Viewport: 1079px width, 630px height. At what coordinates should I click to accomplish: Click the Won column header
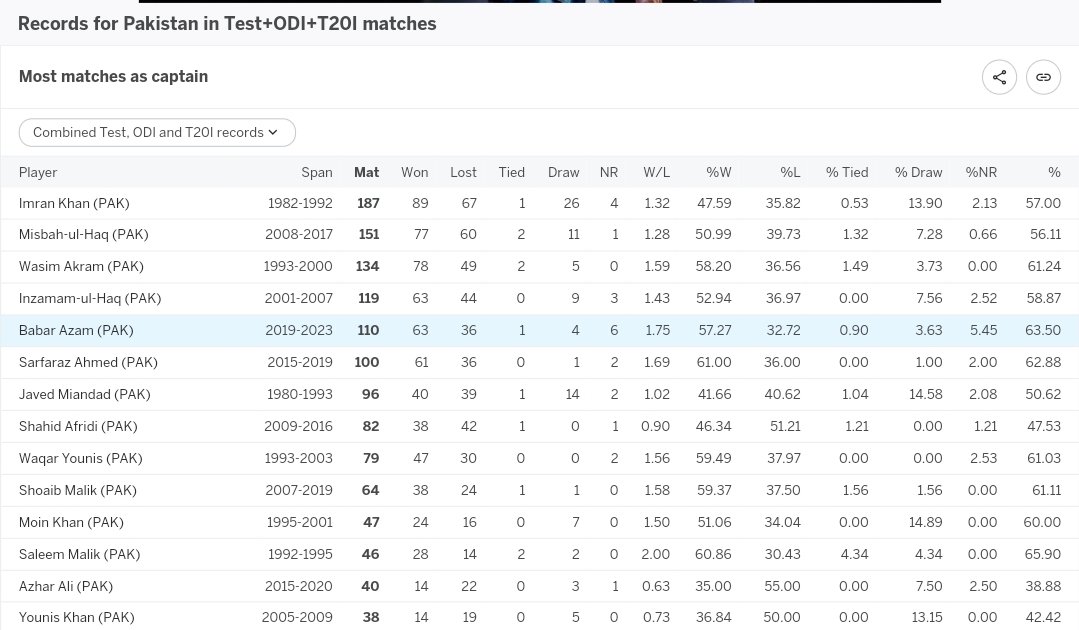(x=414, y=173)
